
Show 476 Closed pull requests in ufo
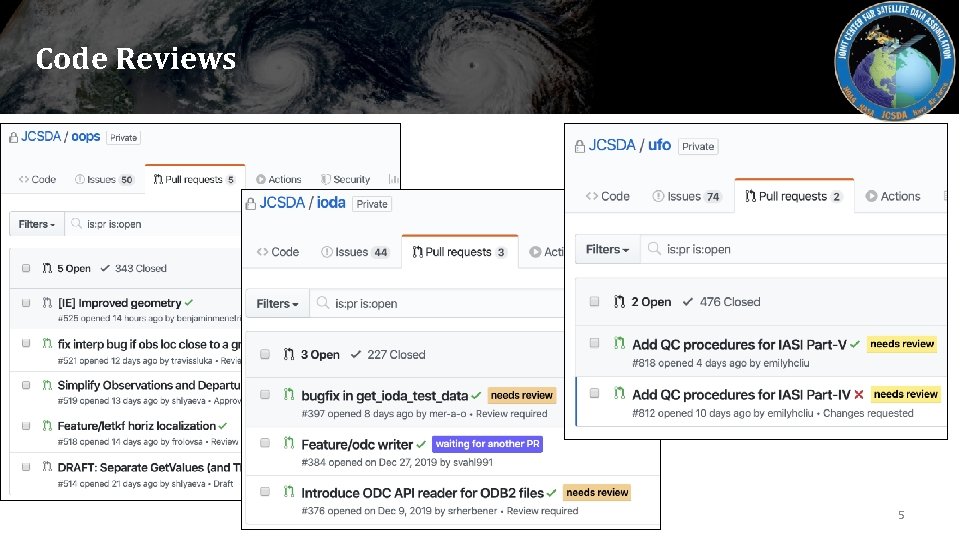click(x=721, y=302)
